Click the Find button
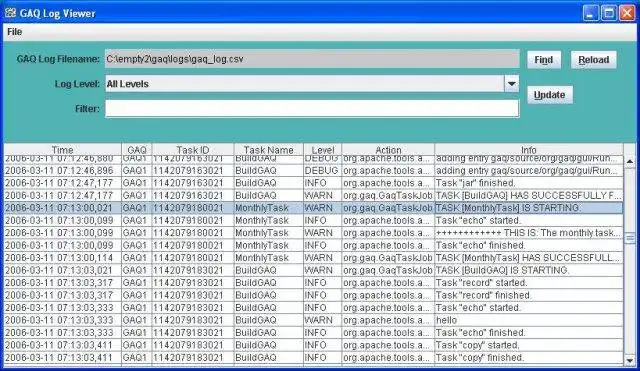Viewport: 640px width, 371px height. coord(544,60)
